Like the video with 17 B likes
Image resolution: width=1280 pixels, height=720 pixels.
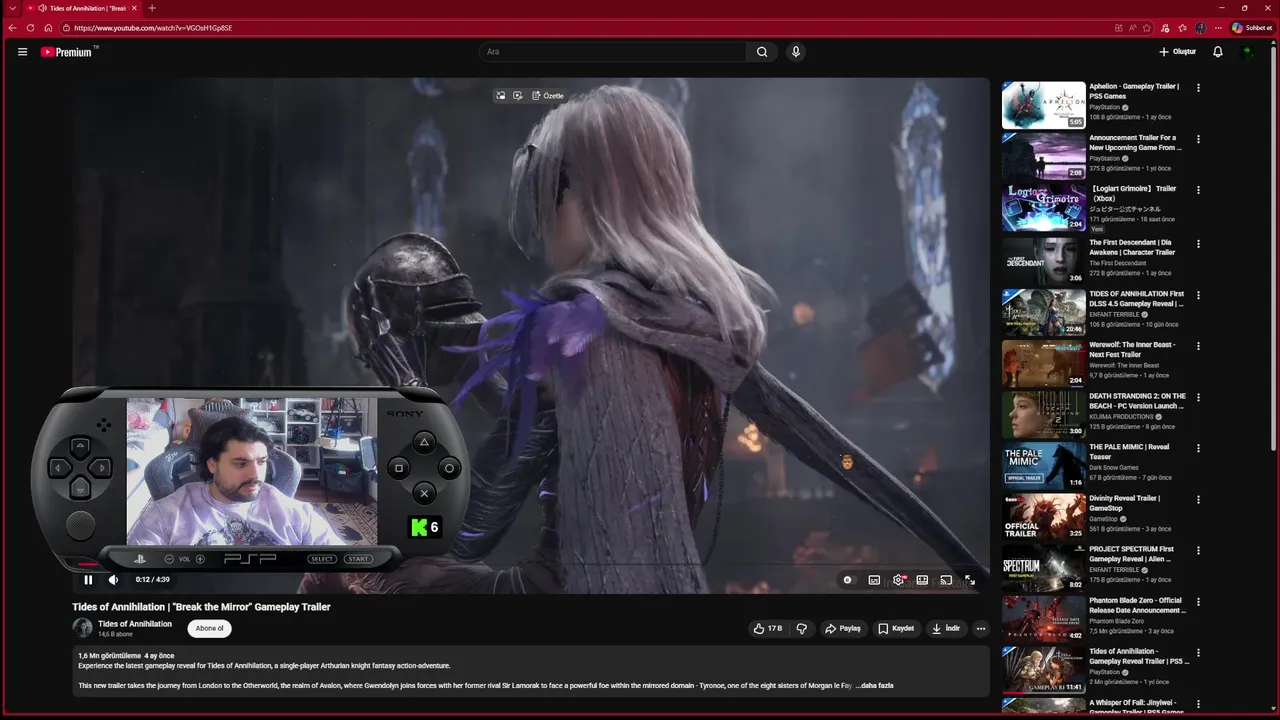[768, 628]
